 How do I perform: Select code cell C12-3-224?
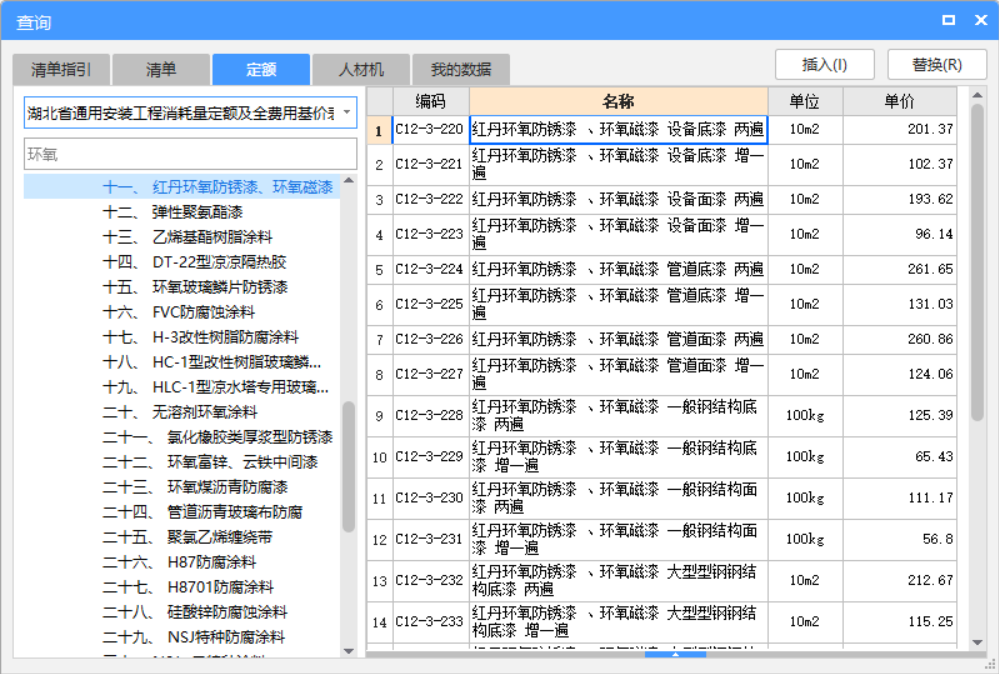pyautogui.click(x=431, y=269)
